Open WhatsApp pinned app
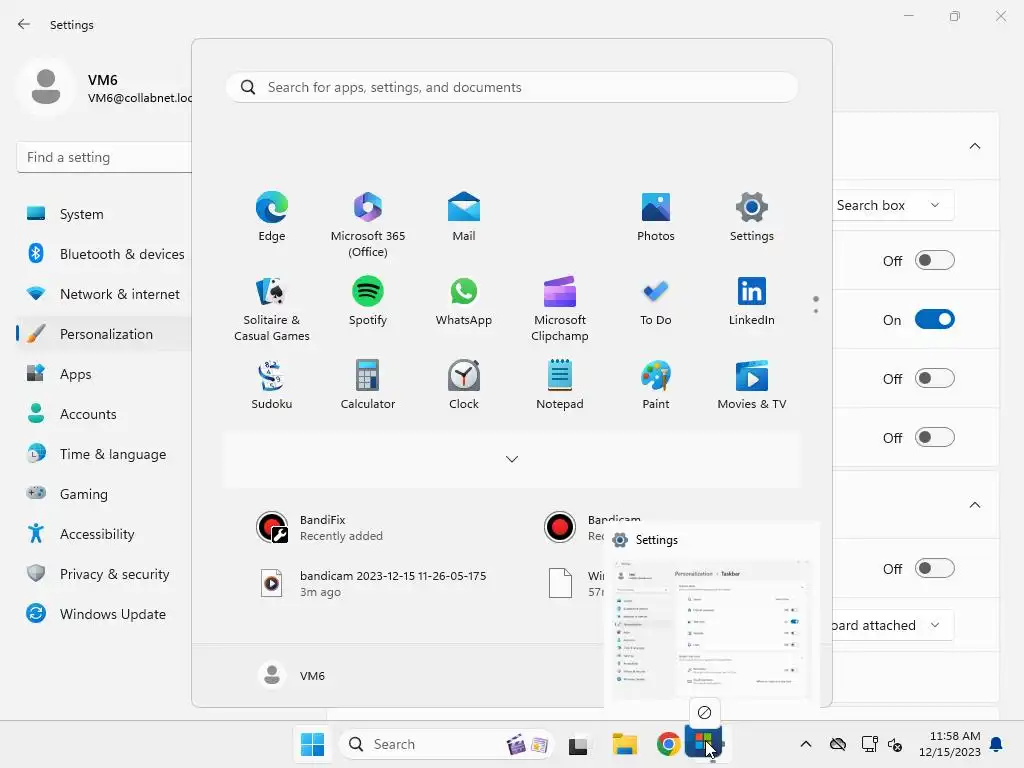This screenshot has width=1024, height=768. pyautogui.click(x=464, y=301)
